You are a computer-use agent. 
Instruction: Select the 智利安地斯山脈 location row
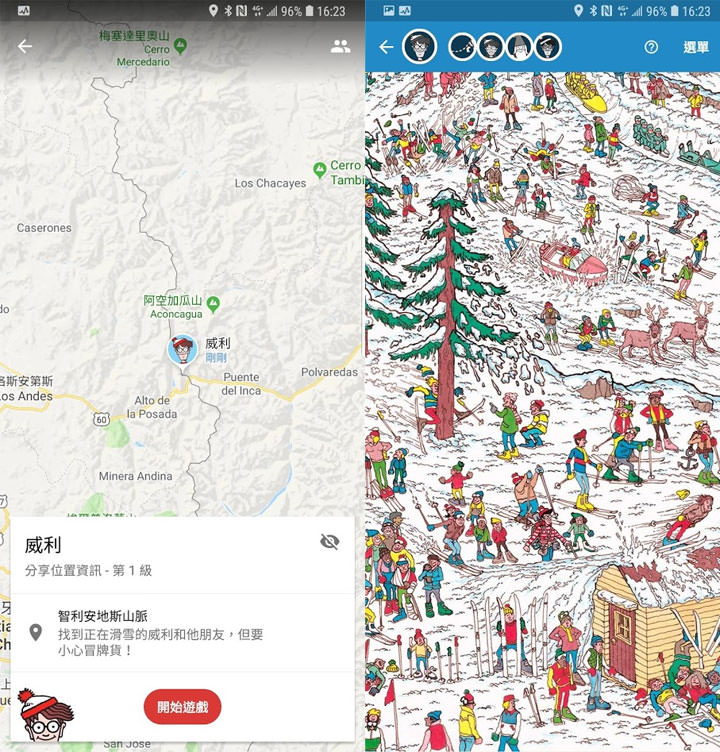[x=182, y=633]
